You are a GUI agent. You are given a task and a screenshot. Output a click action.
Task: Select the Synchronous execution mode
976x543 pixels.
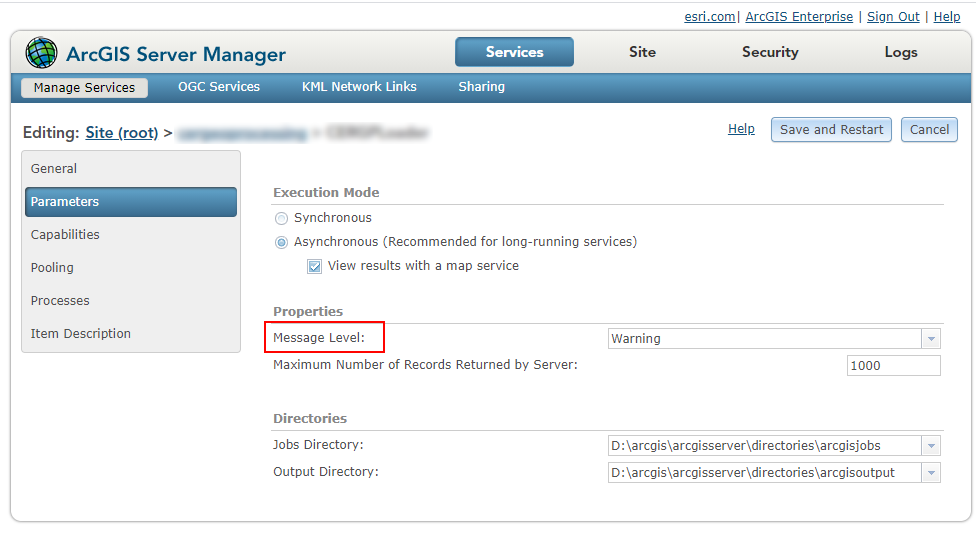point(281,219)
